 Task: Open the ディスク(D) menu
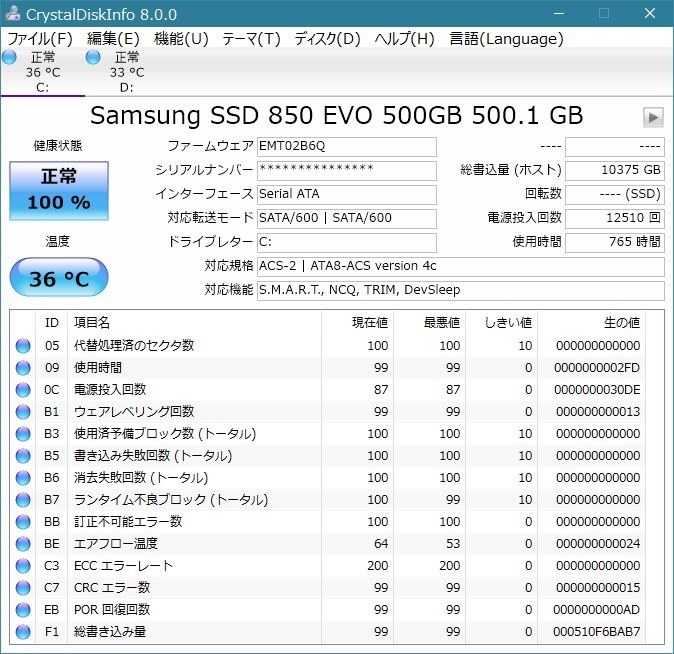327,39
